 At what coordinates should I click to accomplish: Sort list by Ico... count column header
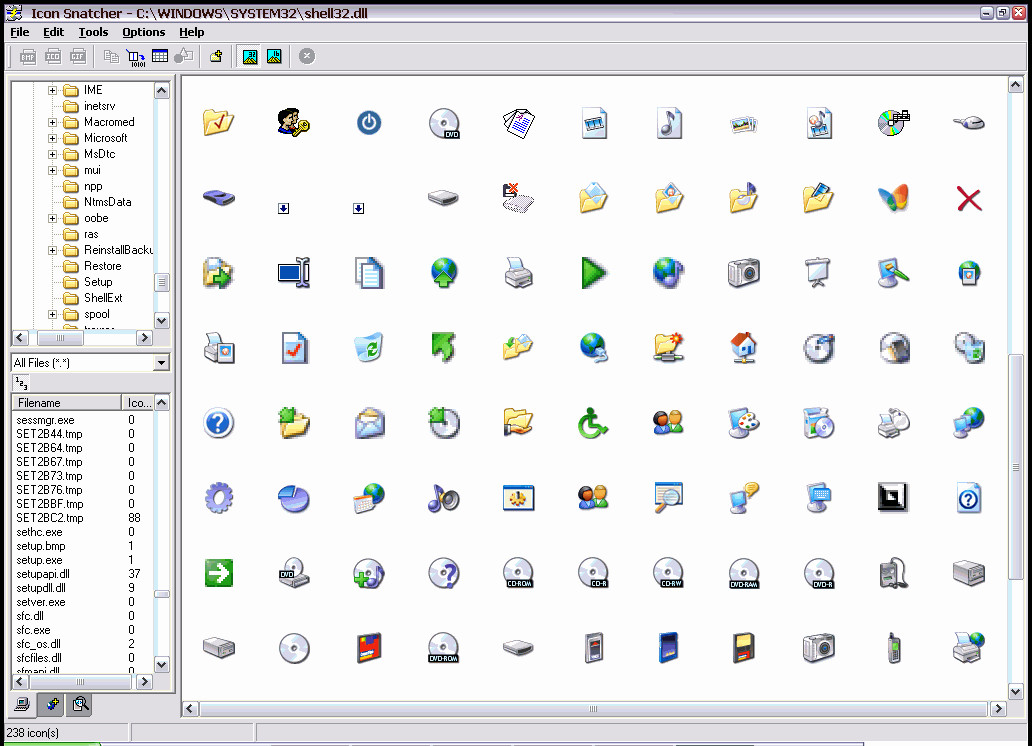[138, 403]
